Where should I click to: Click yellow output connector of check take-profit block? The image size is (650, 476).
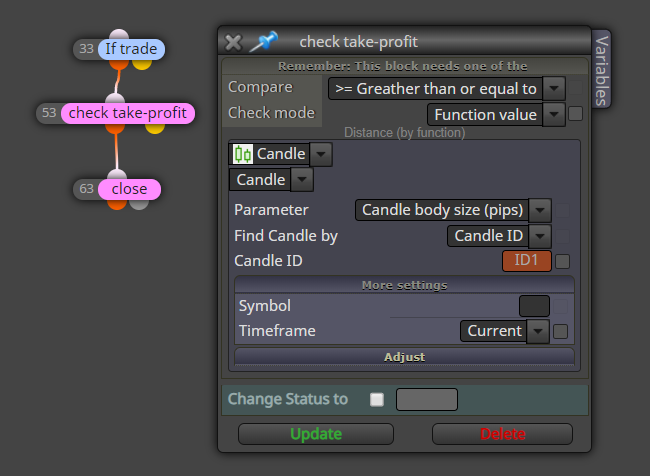click(155, 128)
